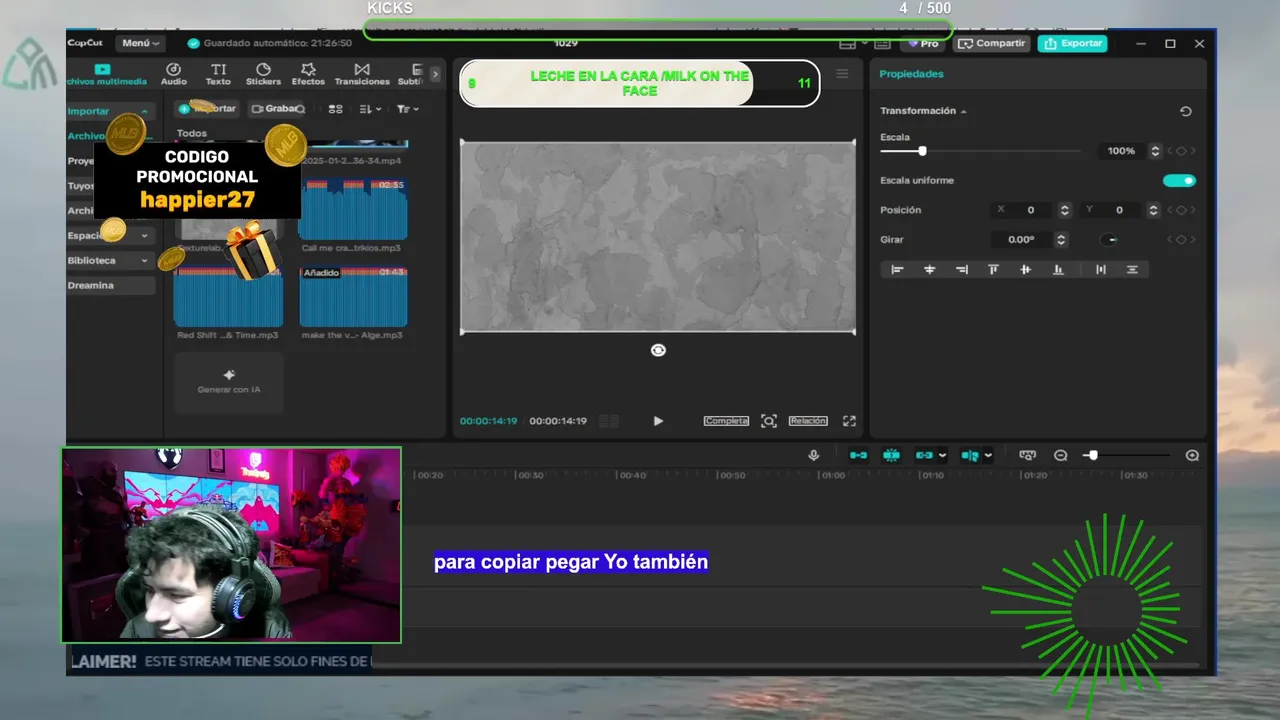Add keyframe for Escala
The height and width of the screenshot is (720, 1280).
[x=1181, y=151]
